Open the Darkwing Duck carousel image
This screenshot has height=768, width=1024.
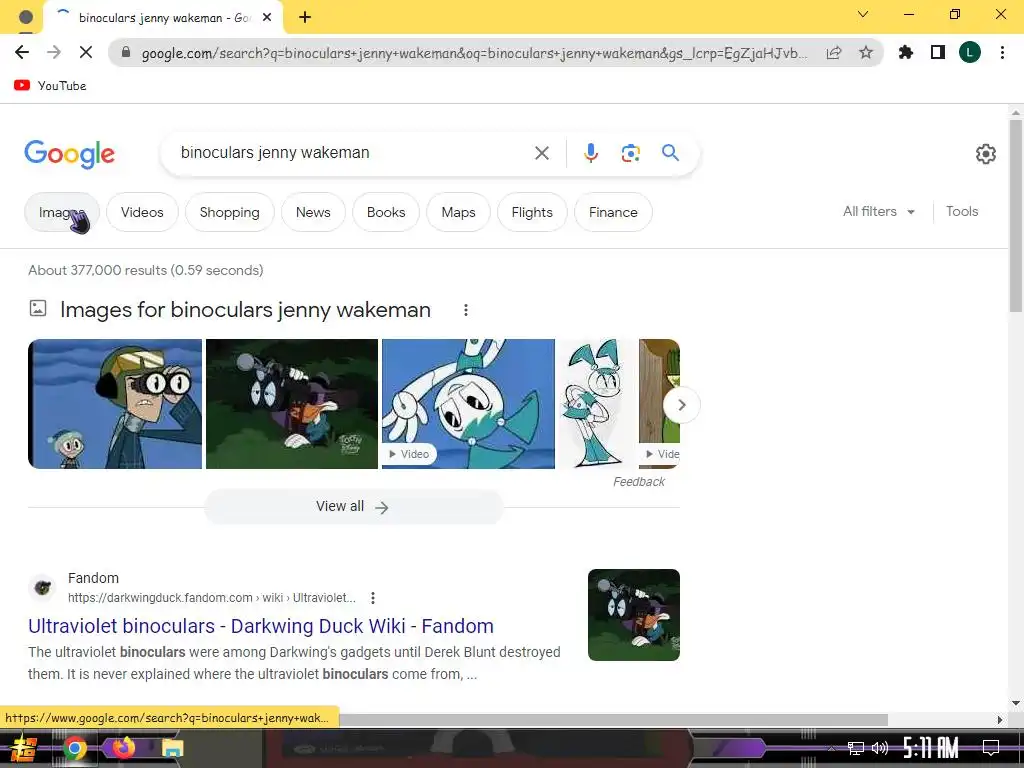tap(292, 404)
